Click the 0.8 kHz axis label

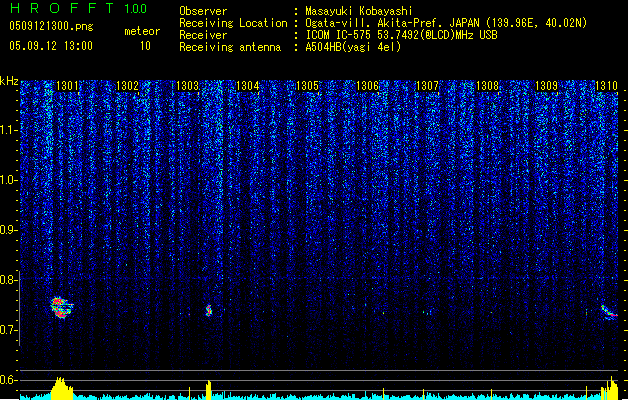point(8,280)
